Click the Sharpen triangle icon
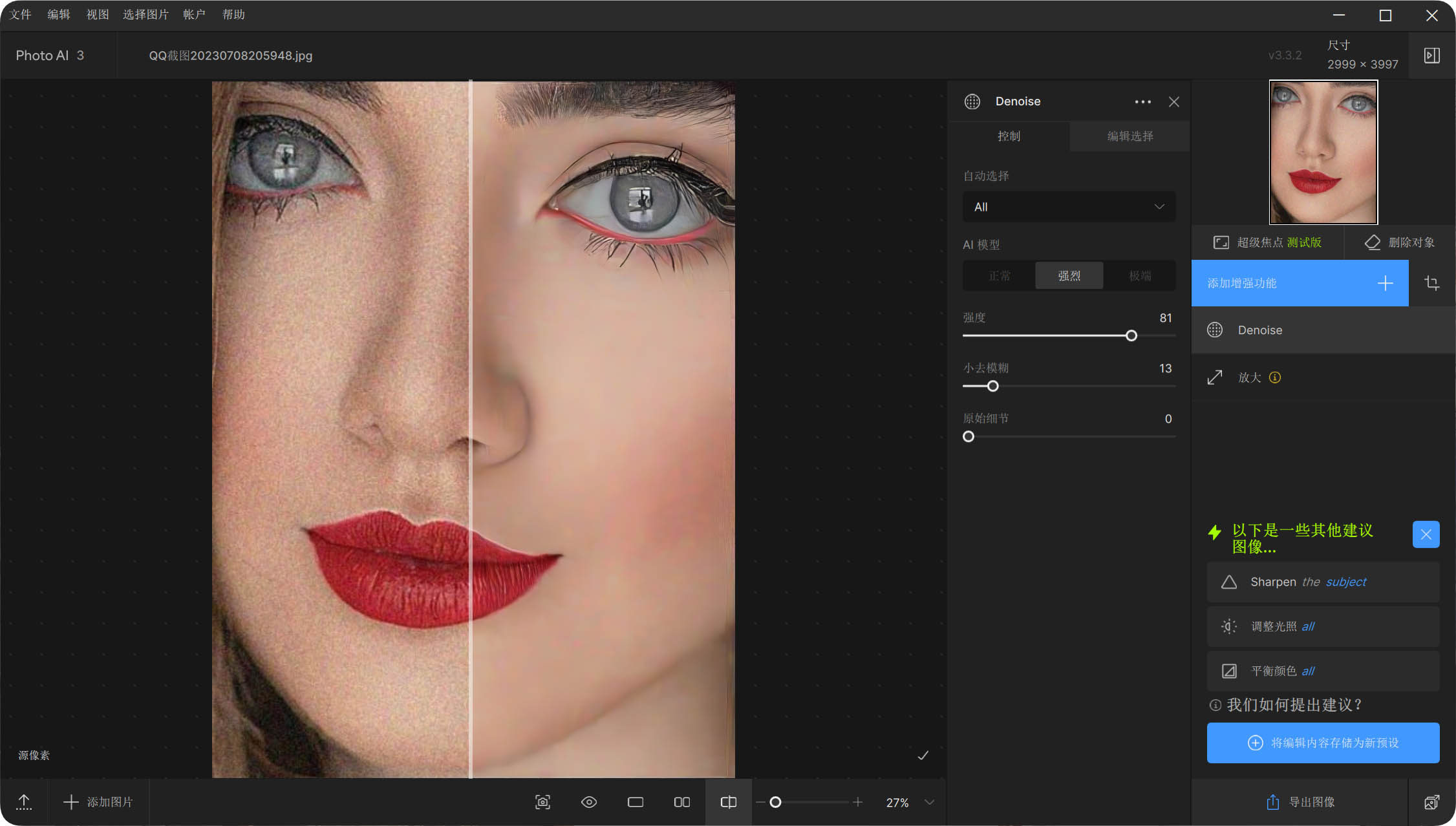This screenshot has height=826, width=1456. pos(1229,582)
